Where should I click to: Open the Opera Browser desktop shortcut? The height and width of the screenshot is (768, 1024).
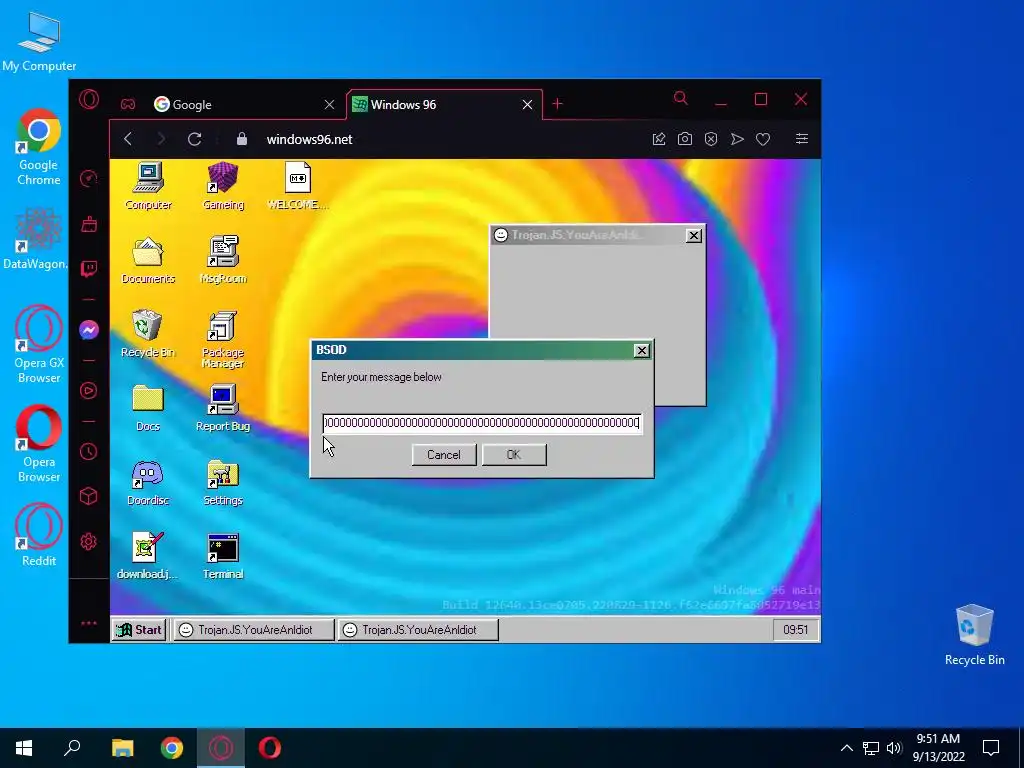pos(39,444)
